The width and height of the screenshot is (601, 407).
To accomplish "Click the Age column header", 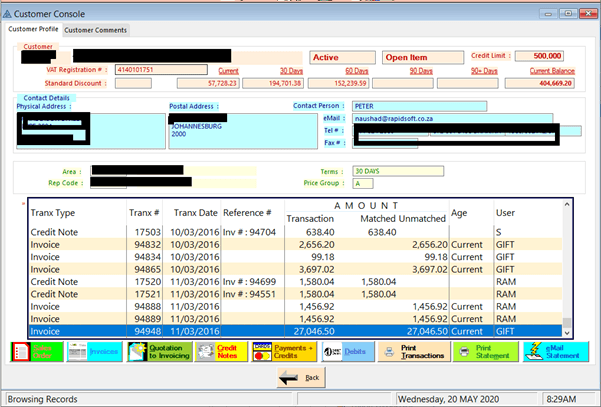I will (x=459, y=213).
